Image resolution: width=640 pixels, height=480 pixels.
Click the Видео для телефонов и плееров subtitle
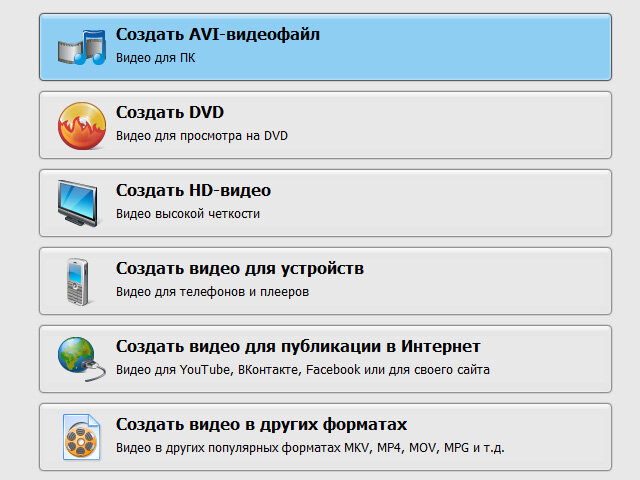click(x=212, y=292)
